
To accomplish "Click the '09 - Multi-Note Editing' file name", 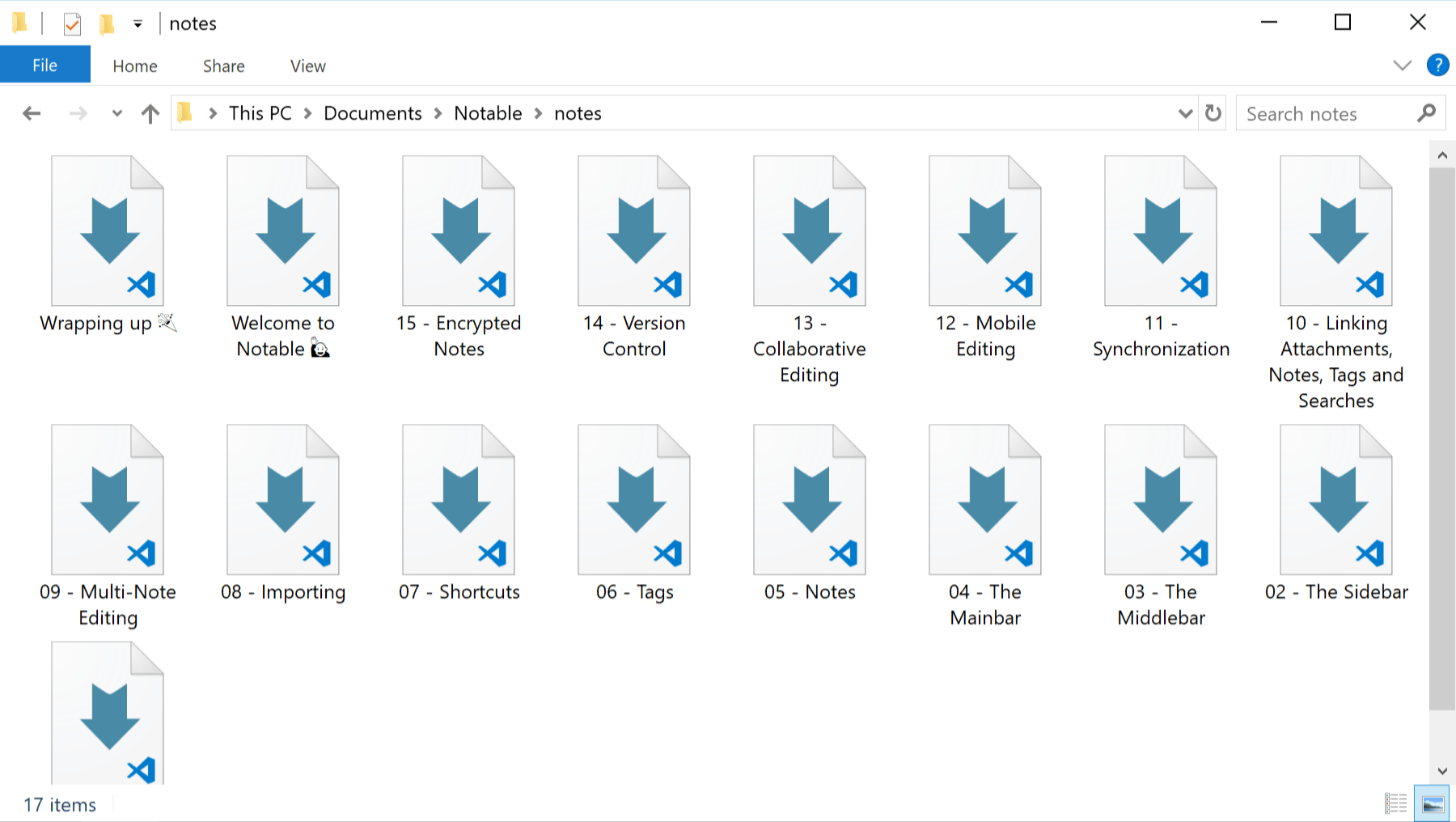I will pos(108,604).
